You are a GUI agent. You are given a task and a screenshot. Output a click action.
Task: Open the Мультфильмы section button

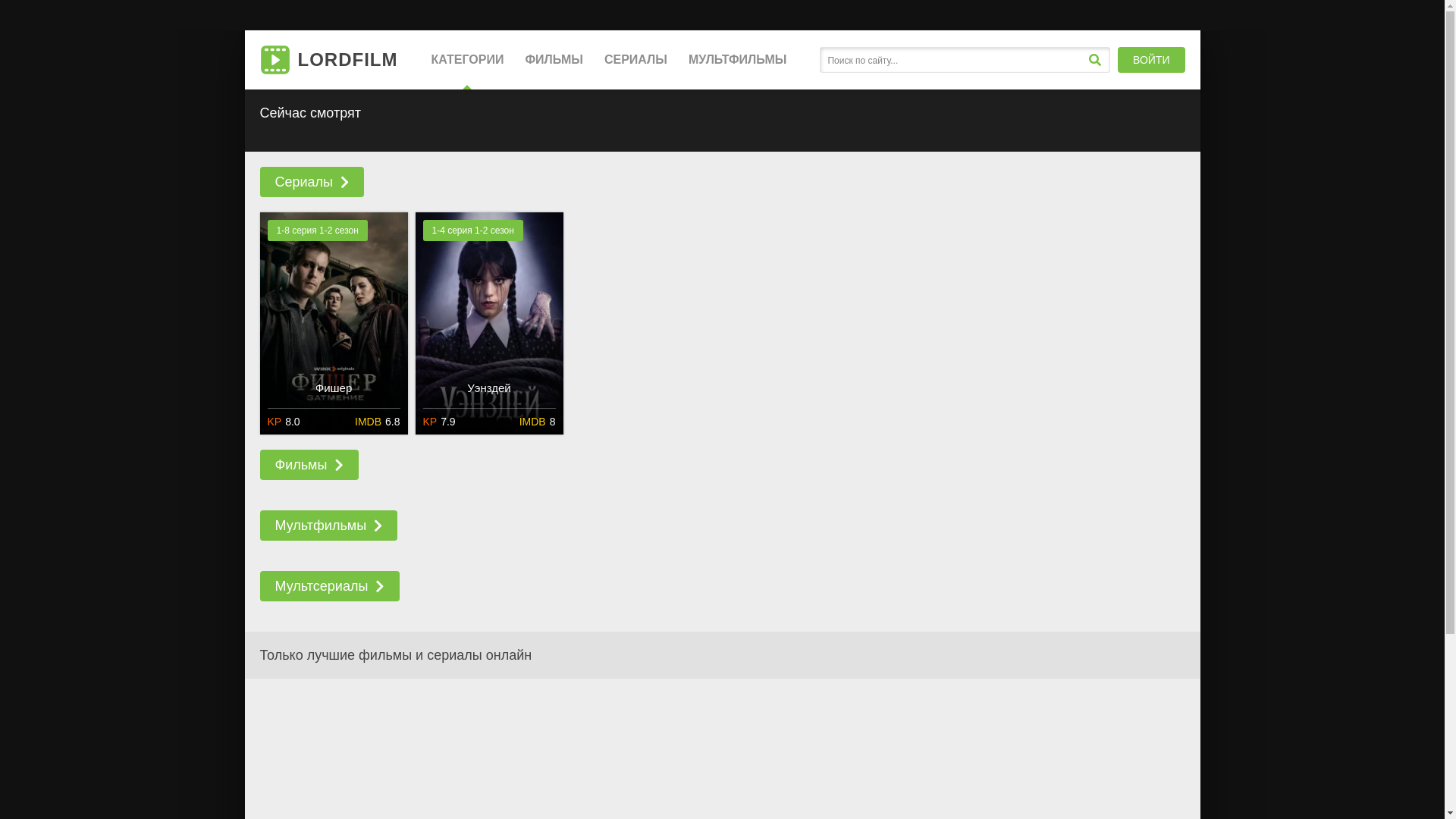(328, 526)
